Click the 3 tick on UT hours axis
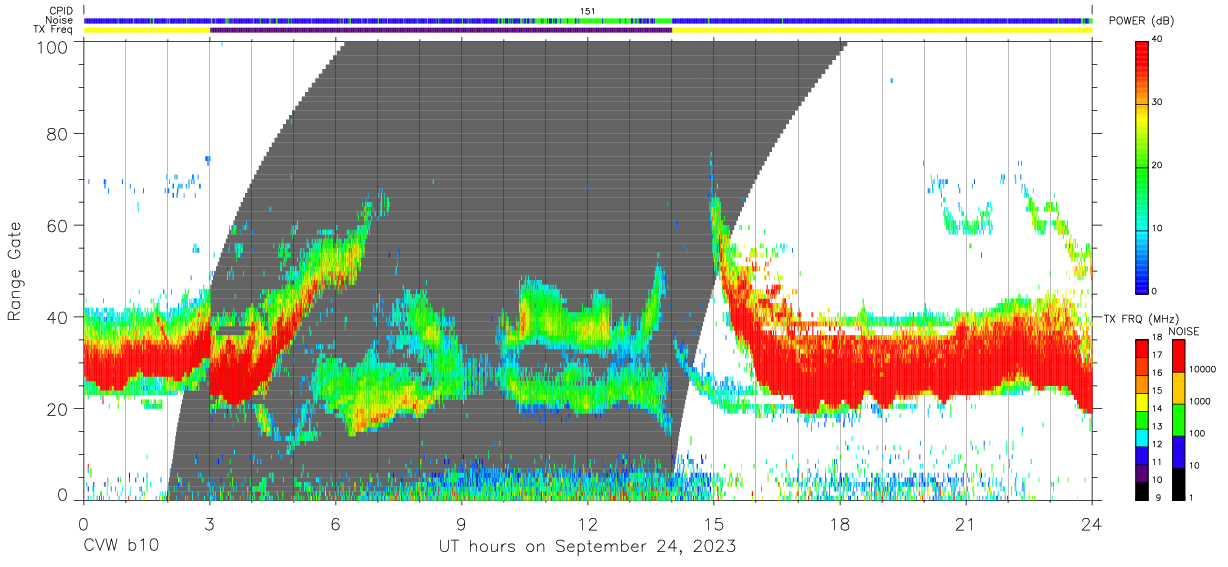This screenshot has width=1228, height=567. 209,523
